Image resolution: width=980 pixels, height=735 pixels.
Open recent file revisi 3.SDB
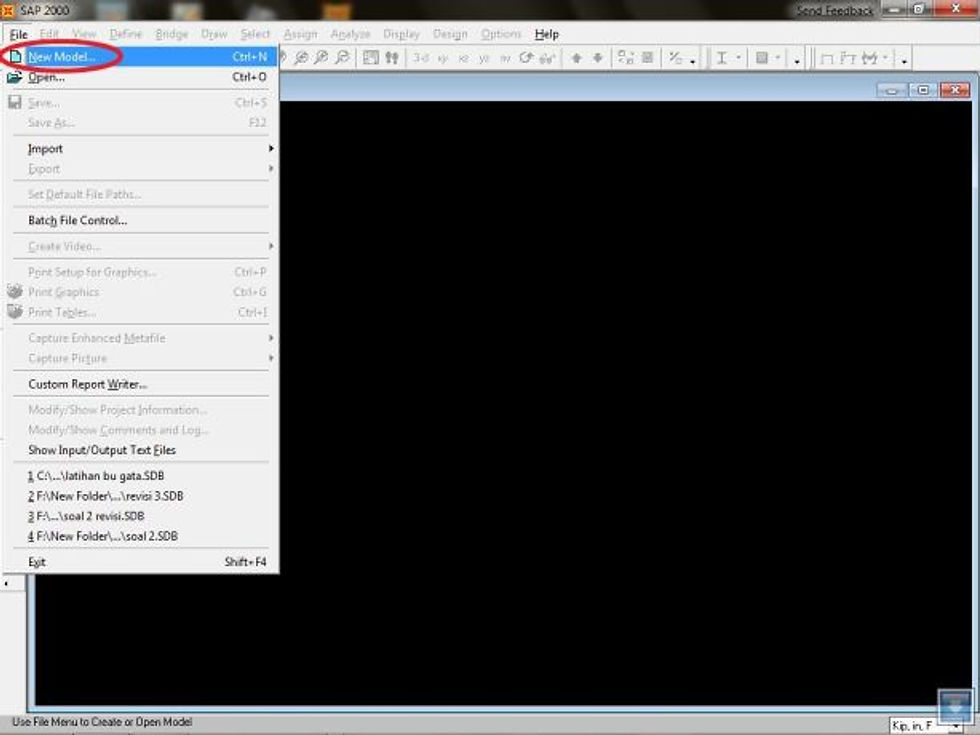[x=140, y=496]
